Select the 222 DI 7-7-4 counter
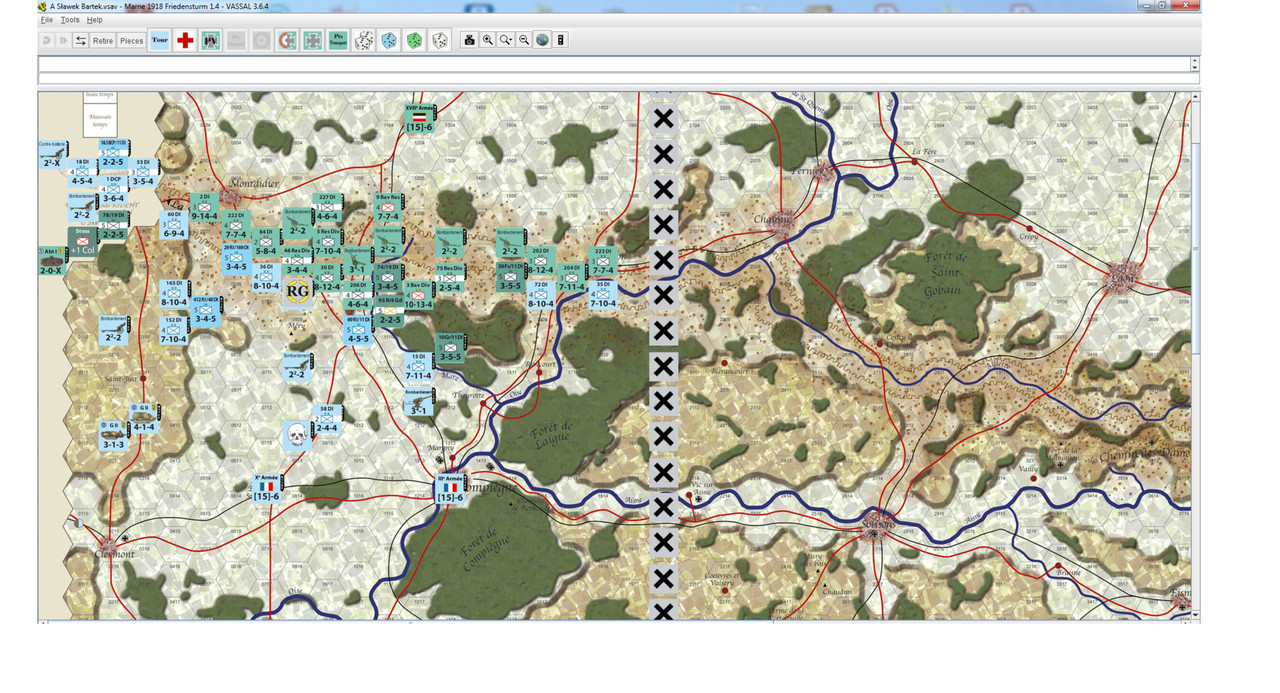The height and width of the screenshot is (693, 1280). 235,225
